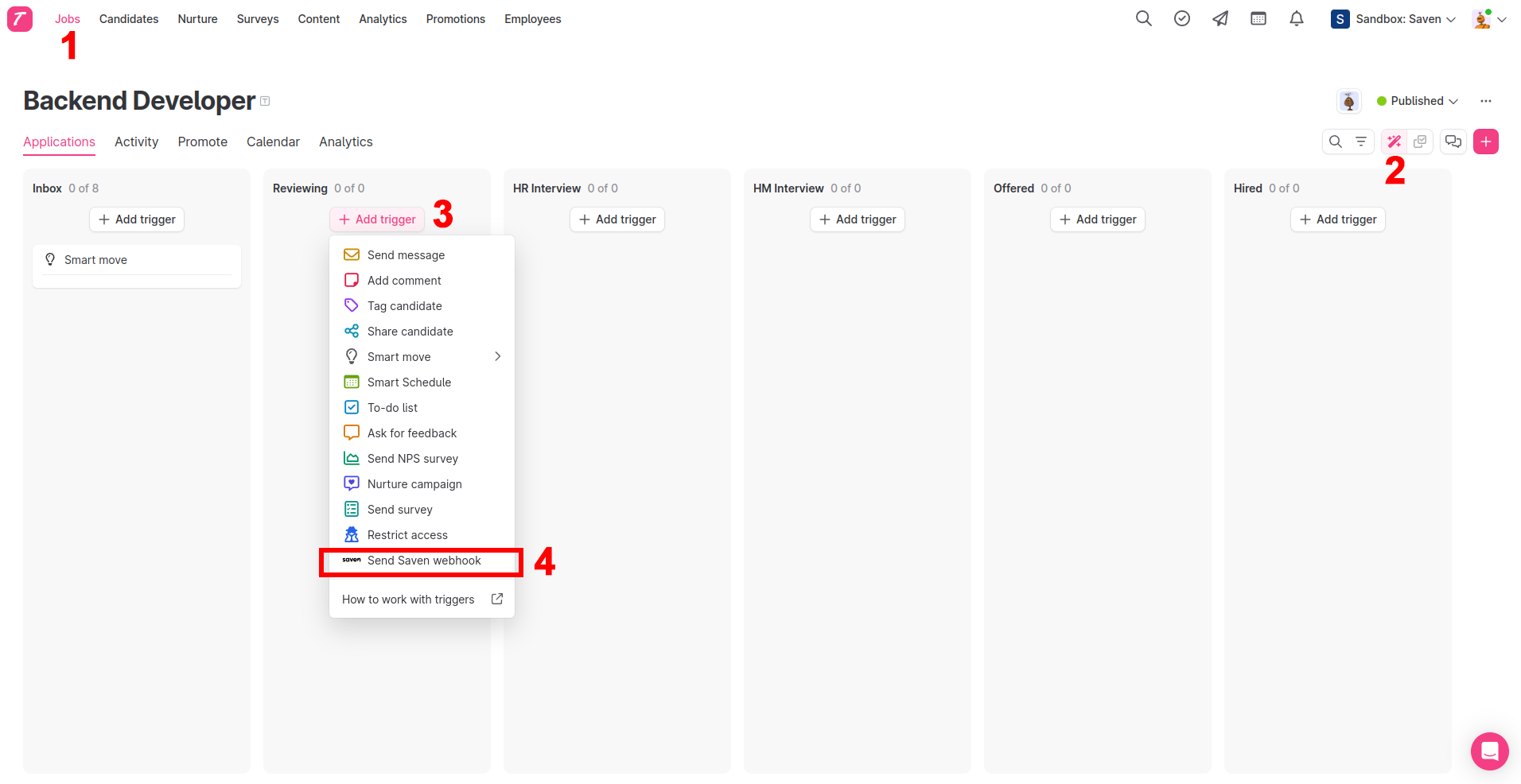Open the three-dot job options menu
Screen dimensions: 1521x784
click(x=1485, y=101)
